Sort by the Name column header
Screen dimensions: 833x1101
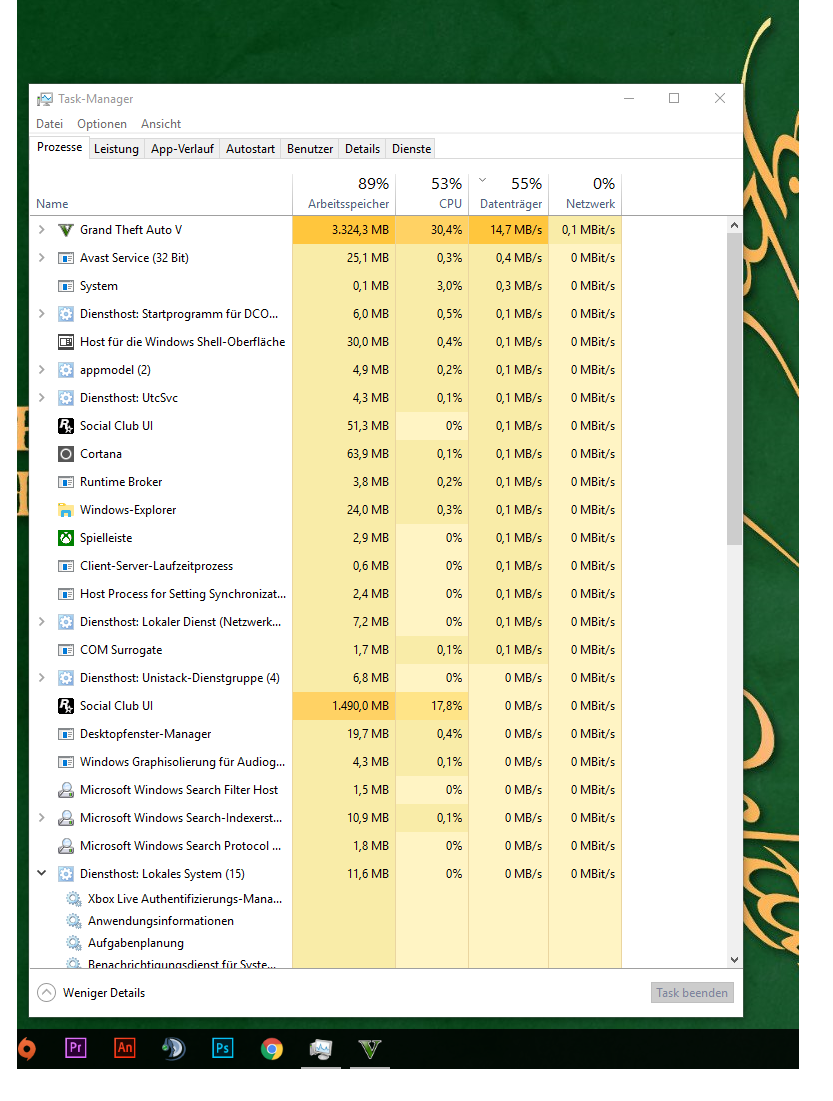[x=161, y=194]
